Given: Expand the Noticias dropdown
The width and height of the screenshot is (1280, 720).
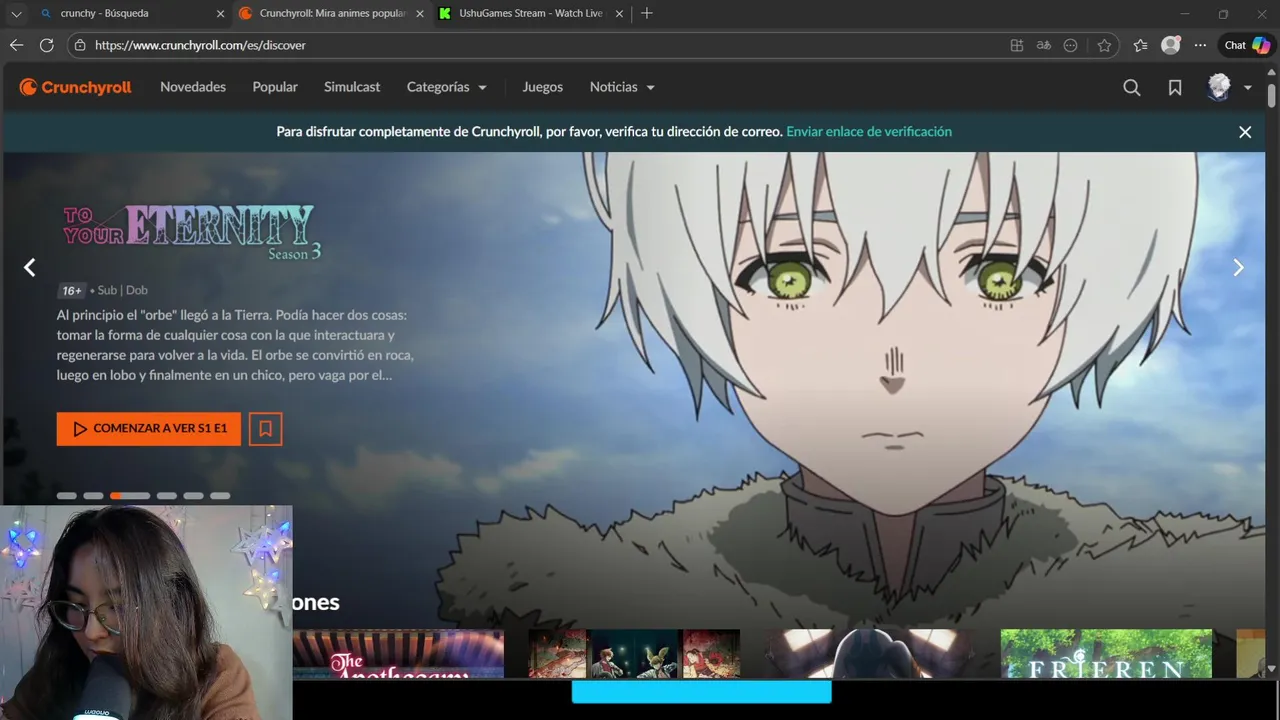Looking at the screenshot, I should coord(622,87).
